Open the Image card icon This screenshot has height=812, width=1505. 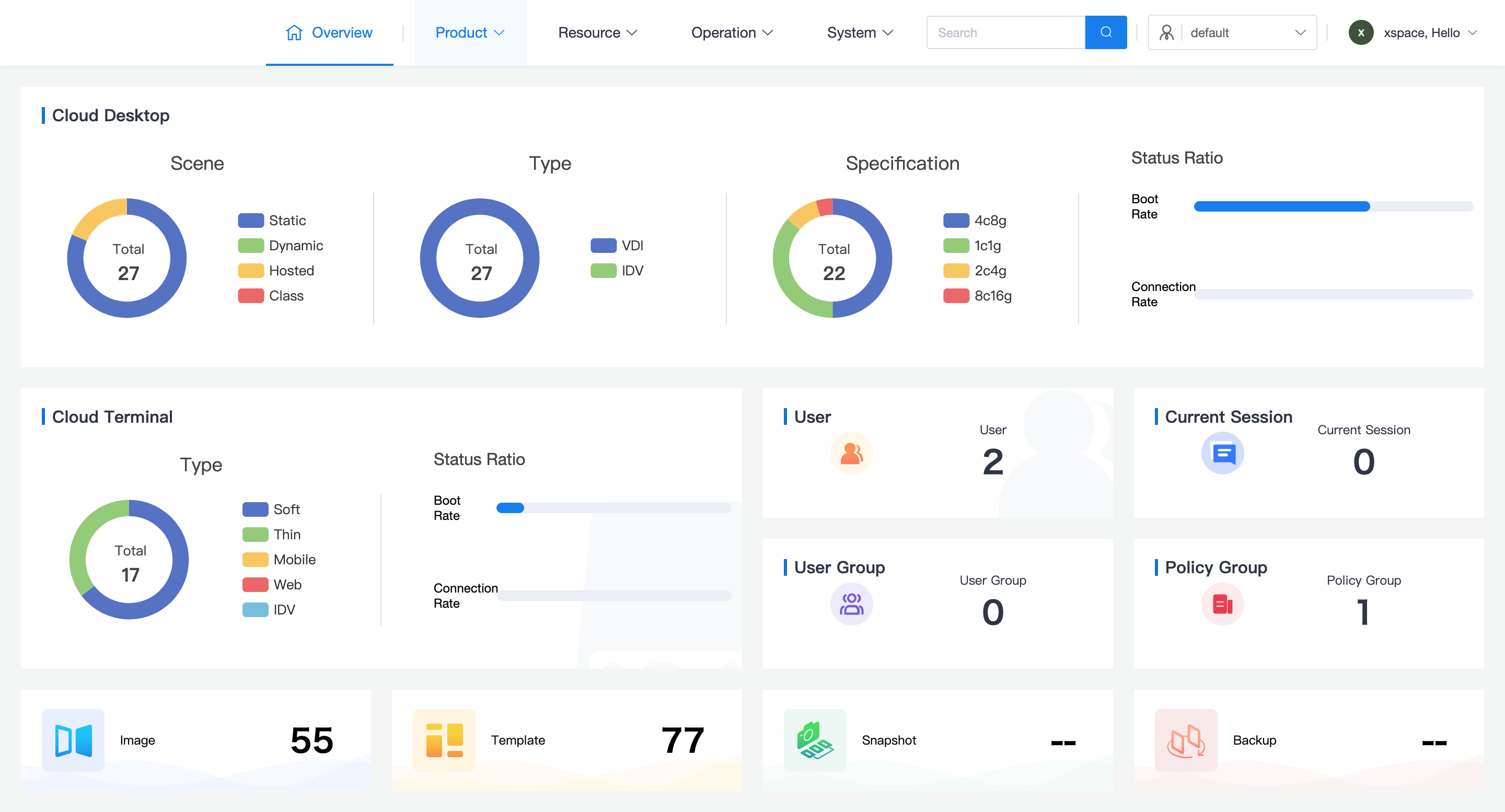tap(73, 740)
